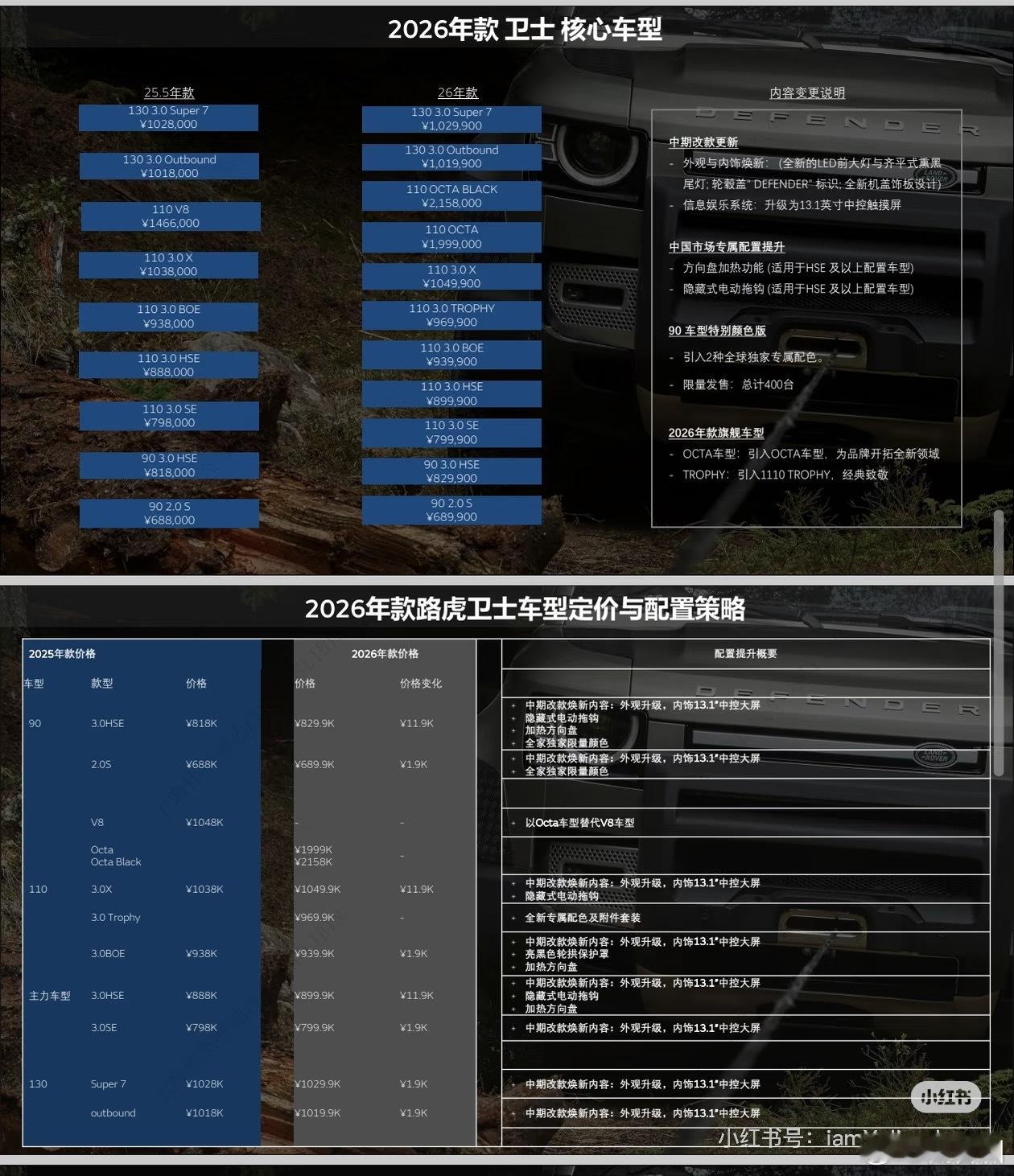Click the '价格变化' column label
The height and width of the screenshot is (1176, 1014).
421,683
